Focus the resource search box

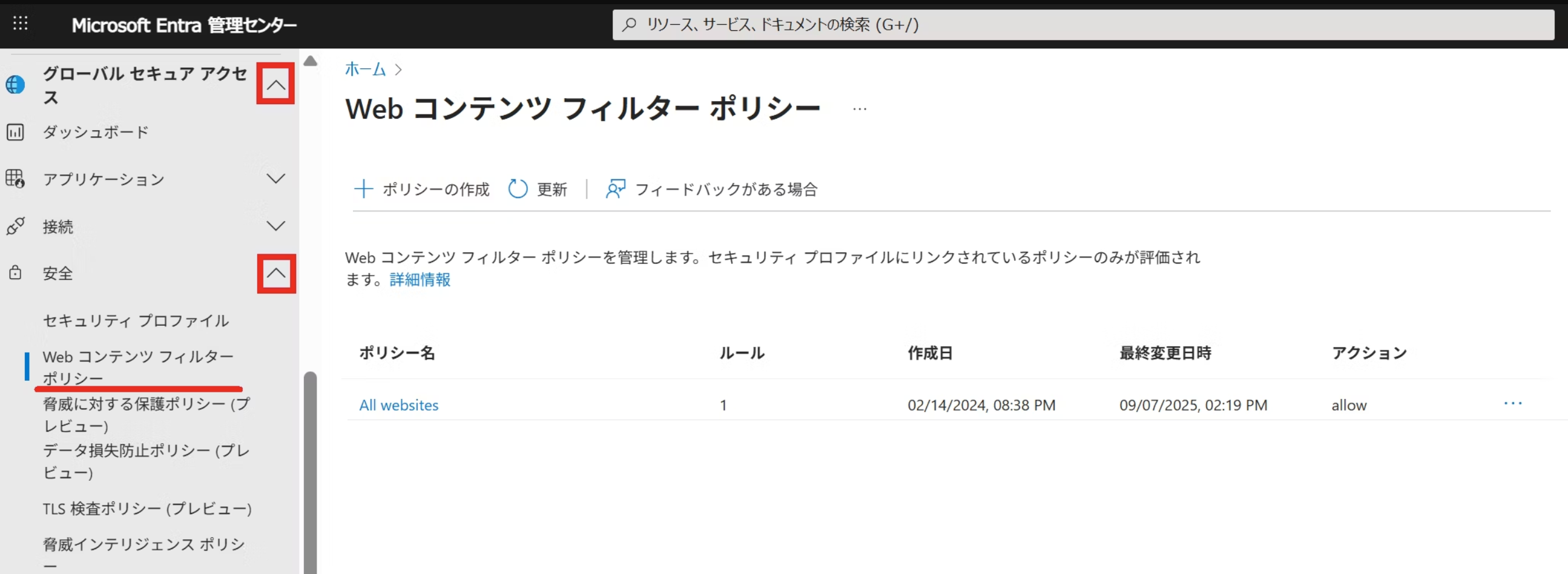tap(1084, 24)
